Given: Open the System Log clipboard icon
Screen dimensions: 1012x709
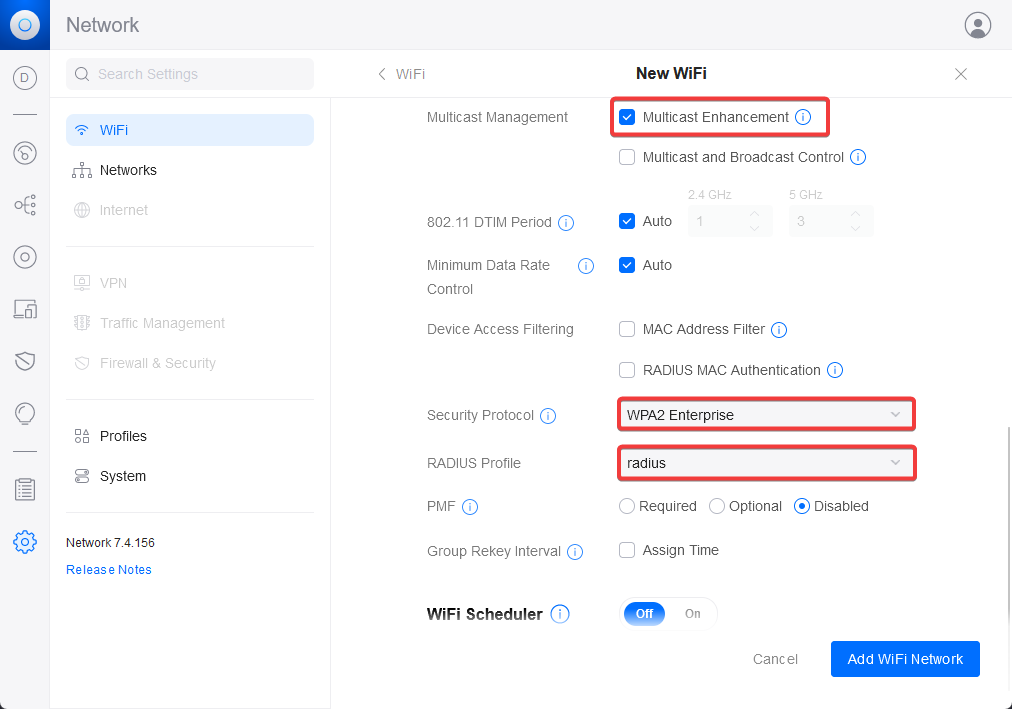Looking at the screenshot, I should pyautogui.click(x=25, y=490).
